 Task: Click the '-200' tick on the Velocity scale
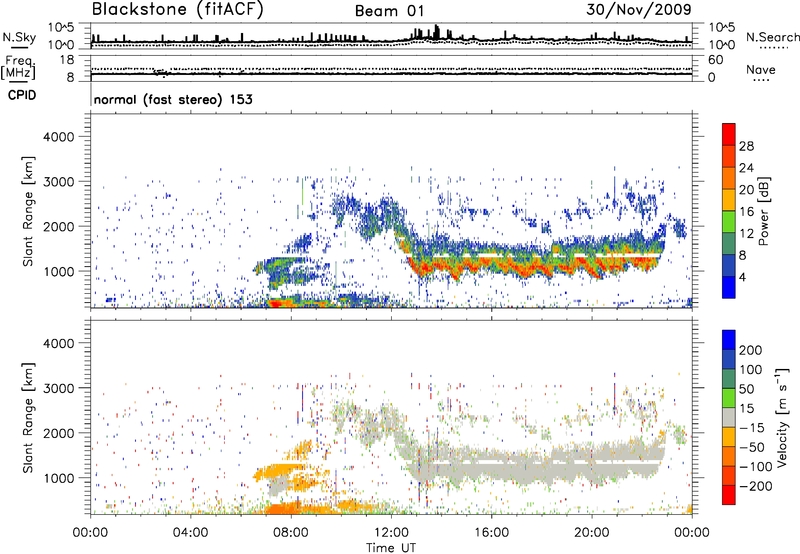click(x=755, y=486)
